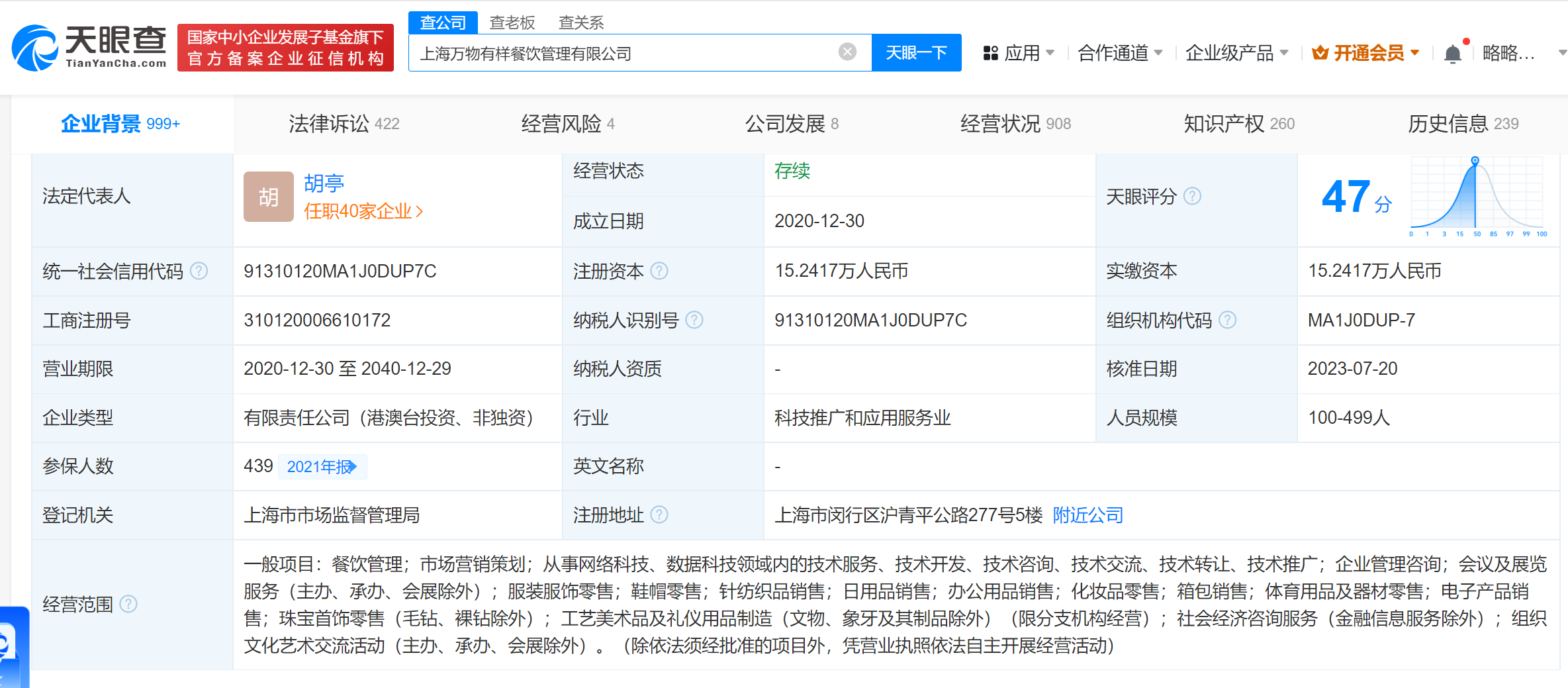Click organization code MA1J0DUP-7
Viewport: 1568px width, 688px height.
(1361, 320)
